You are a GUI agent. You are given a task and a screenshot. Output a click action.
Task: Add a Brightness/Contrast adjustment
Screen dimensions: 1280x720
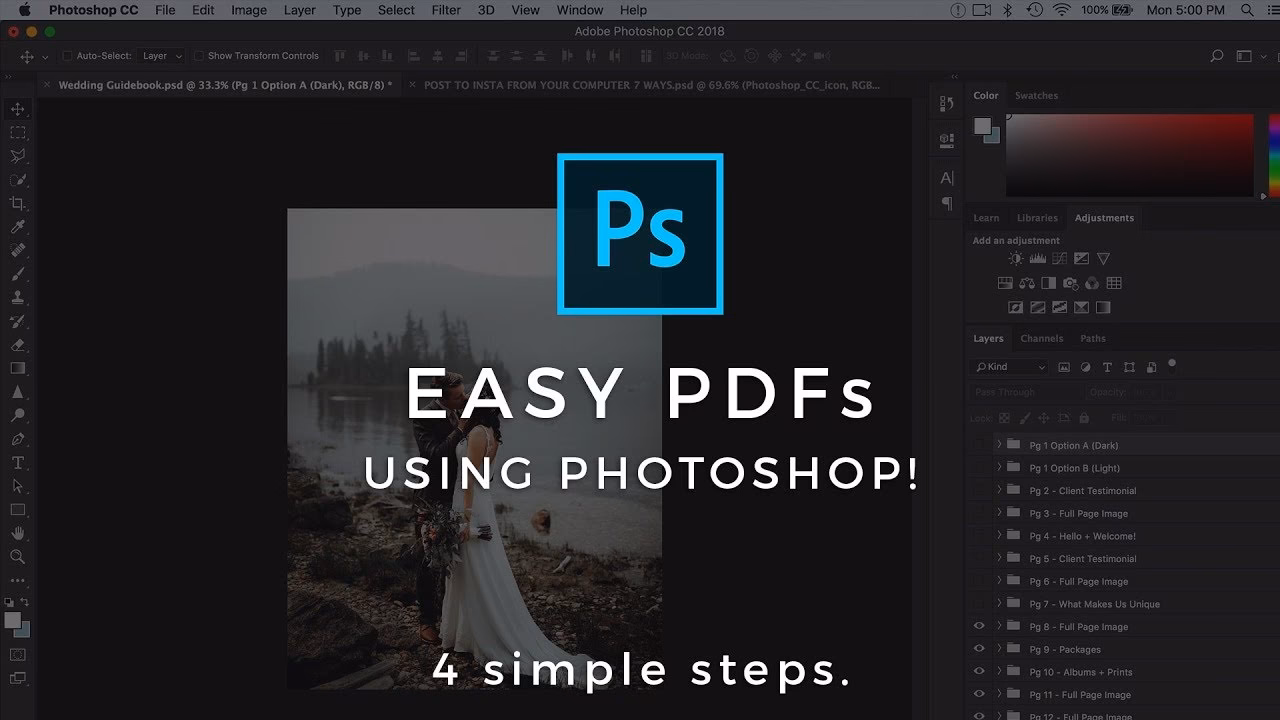tap(1015, 258)
